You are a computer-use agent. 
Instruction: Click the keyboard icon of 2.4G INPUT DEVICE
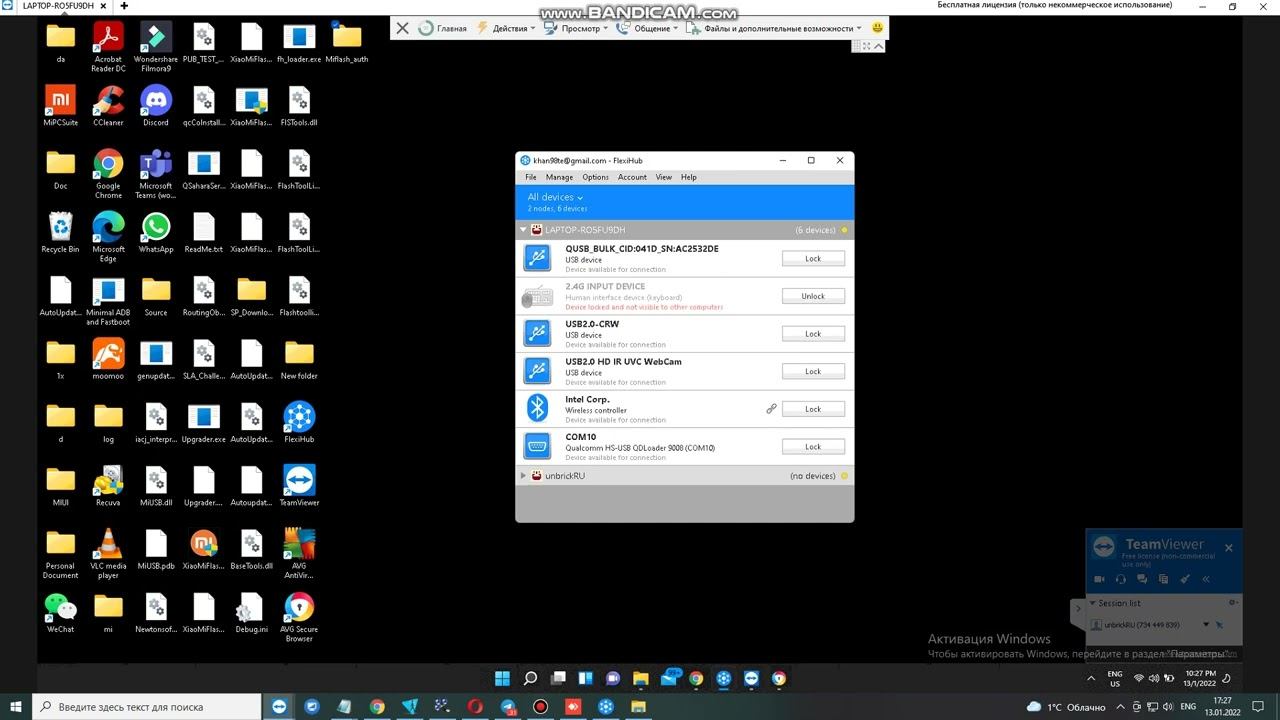tap(537, 296)
